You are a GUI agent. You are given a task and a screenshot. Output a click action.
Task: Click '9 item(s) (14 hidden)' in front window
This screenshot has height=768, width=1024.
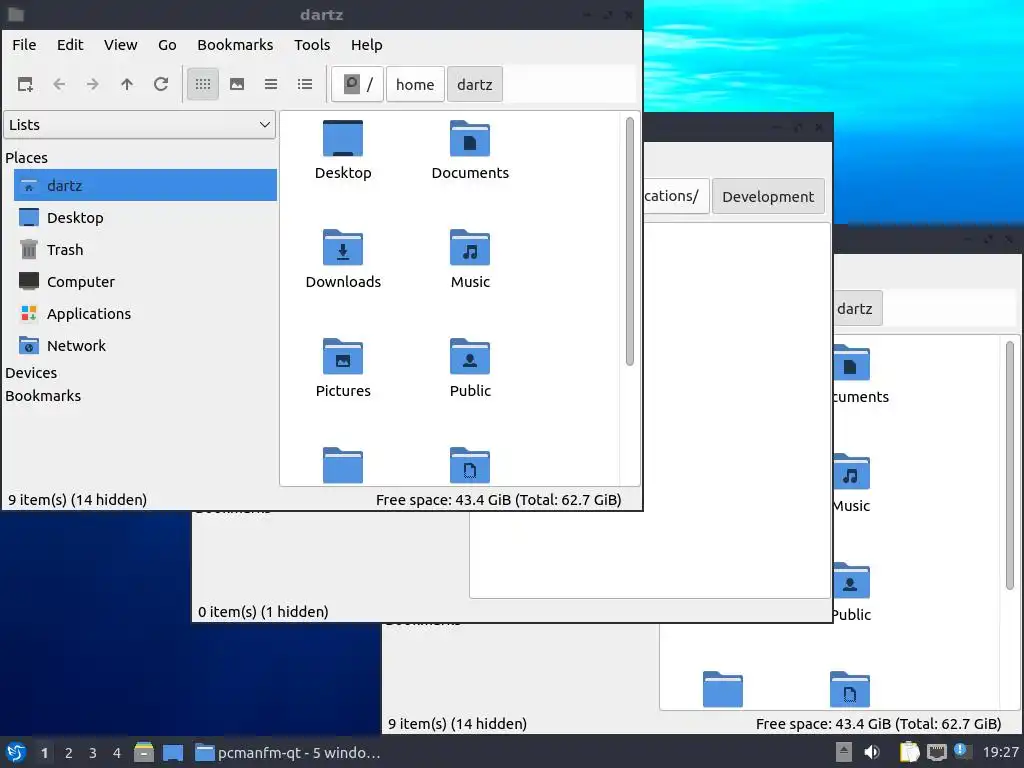pyautogui.click(x=77, y=500)
